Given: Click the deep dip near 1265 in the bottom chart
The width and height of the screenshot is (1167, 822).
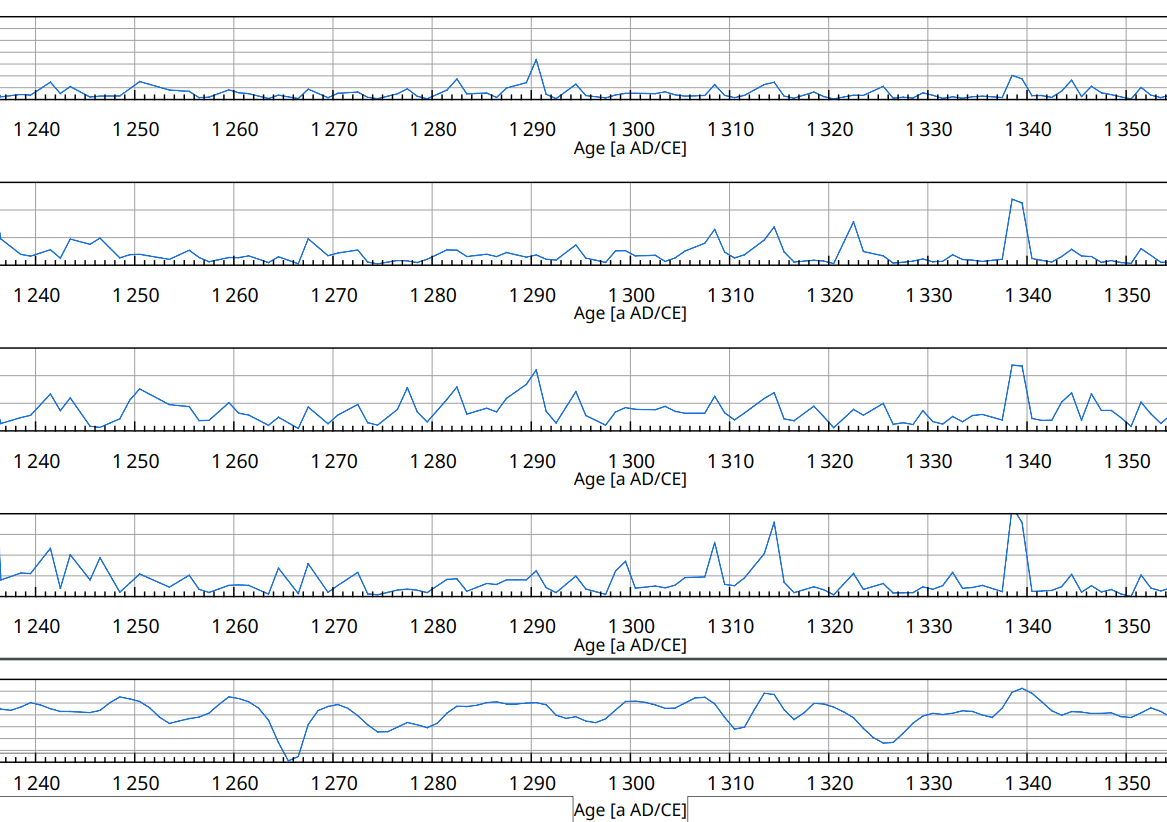Looking at the screenshot, I should point(289,760).
